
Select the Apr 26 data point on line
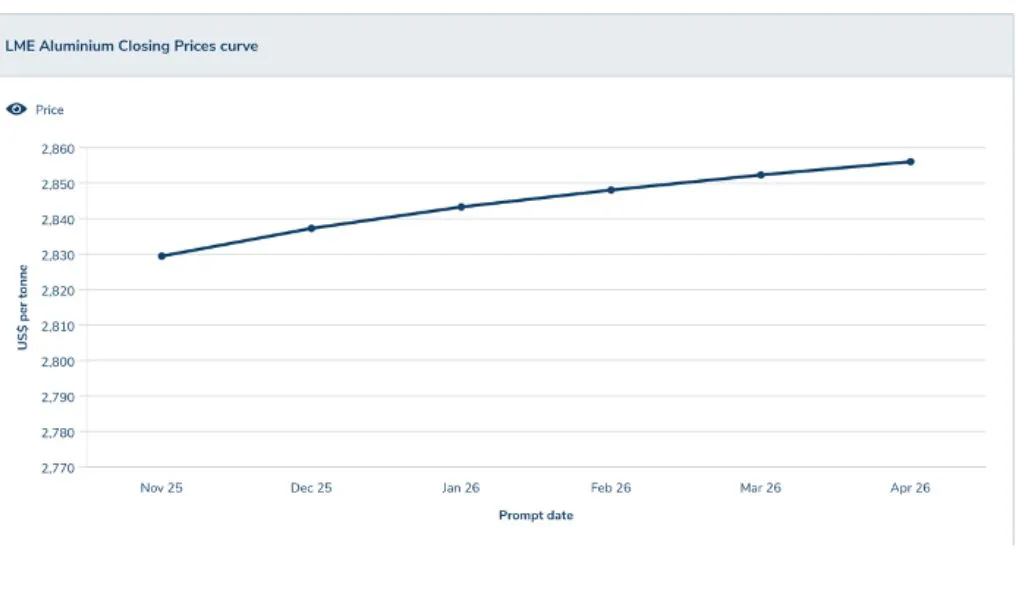point(910,161)
